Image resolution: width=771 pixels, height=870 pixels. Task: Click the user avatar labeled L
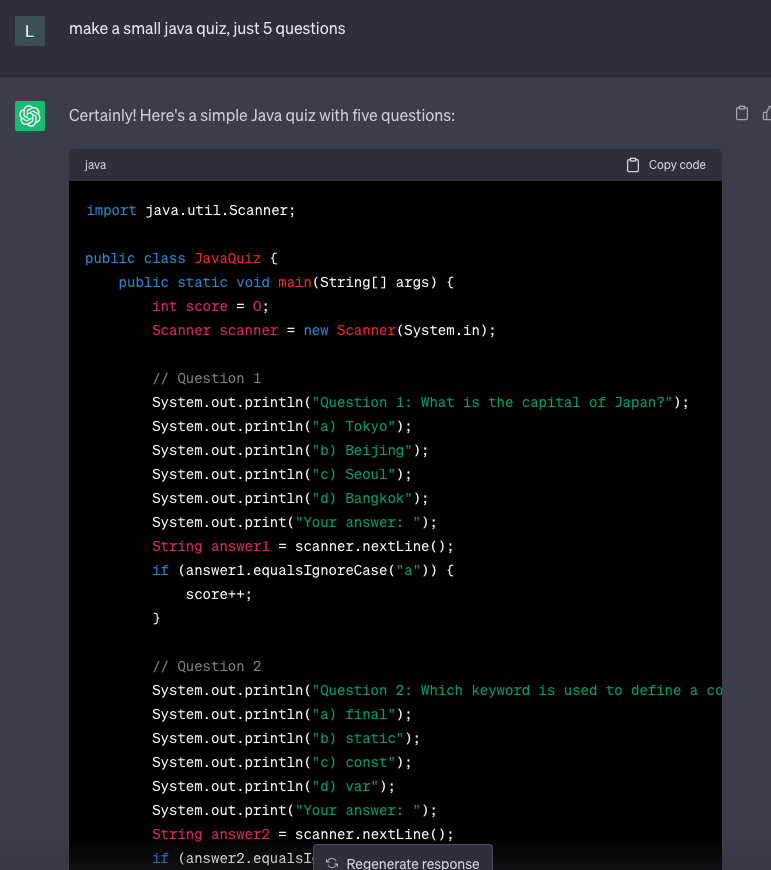(x=30, y=31)
